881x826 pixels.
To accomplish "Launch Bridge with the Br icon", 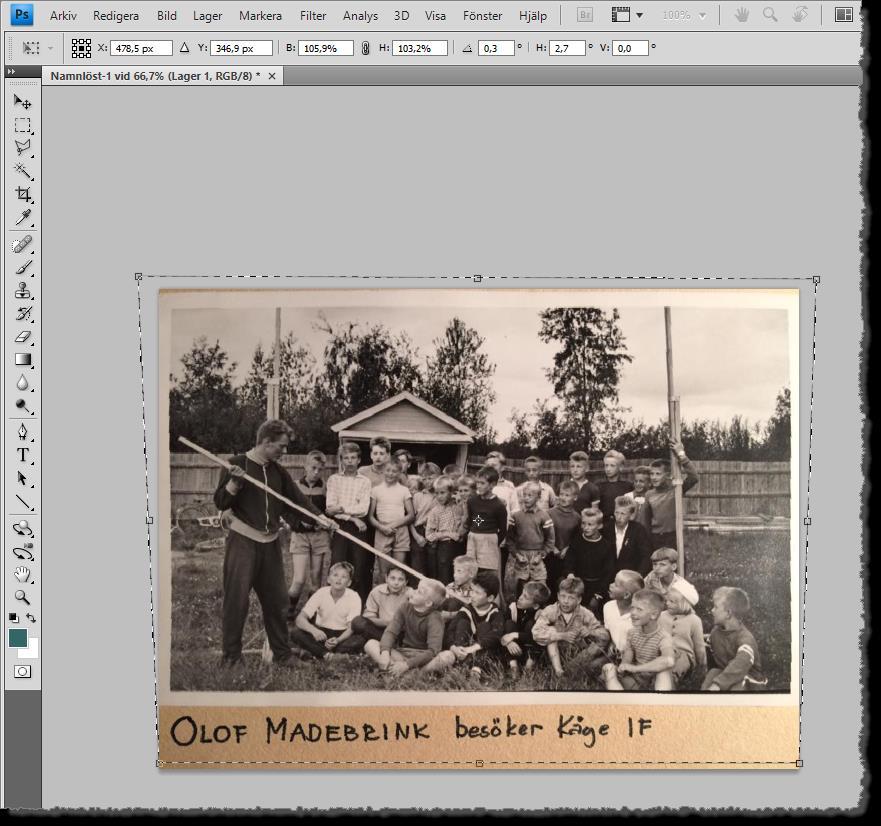I will pyautogui.click(x=584, y=15).
